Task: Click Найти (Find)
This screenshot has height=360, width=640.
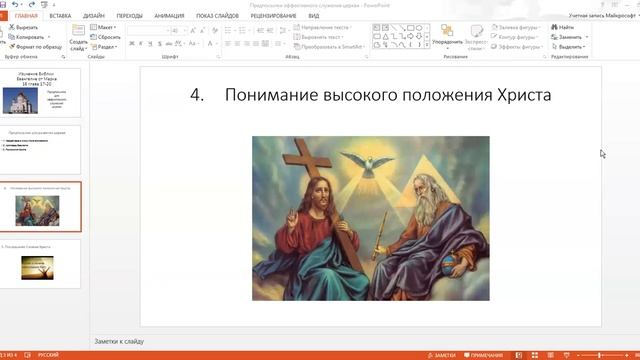Action: [x=562, y=27]
